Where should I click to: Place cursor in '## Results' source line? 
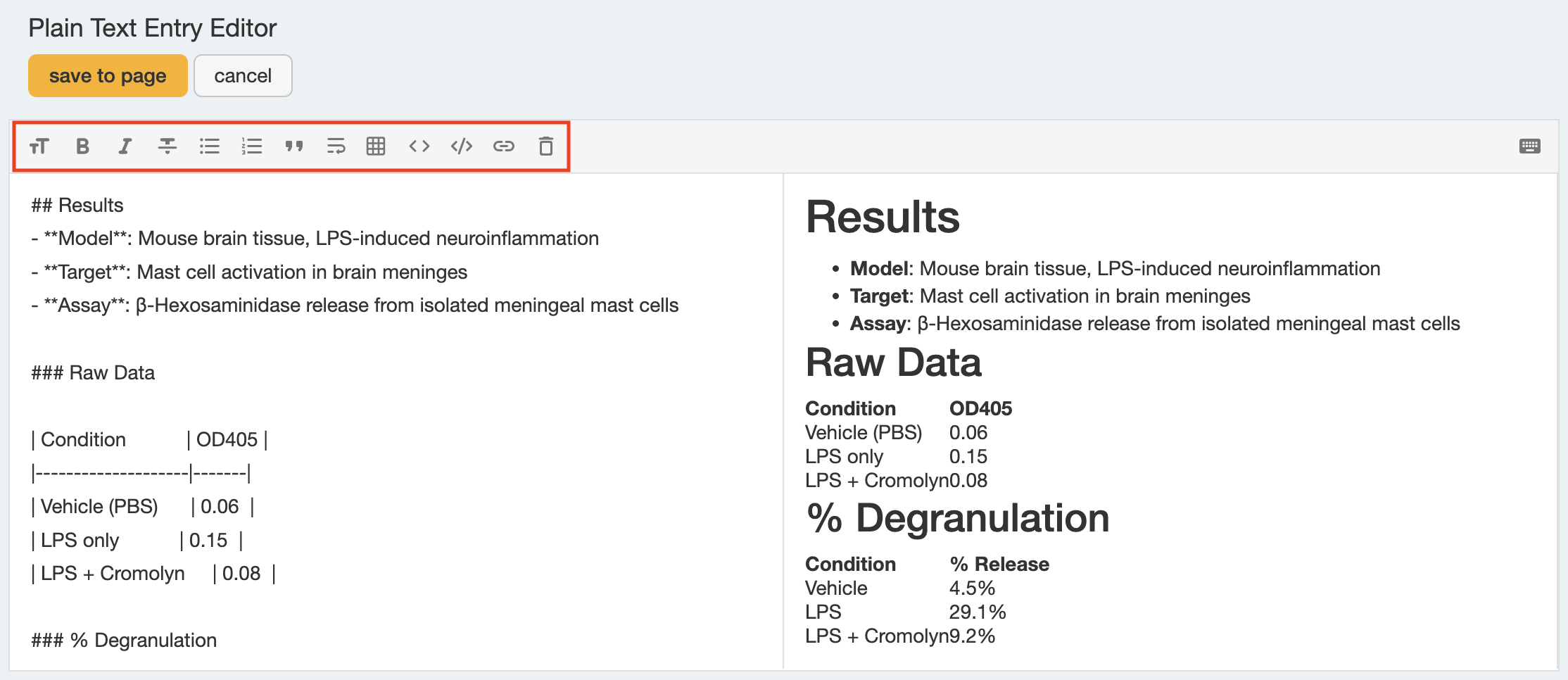(x=77, y=206)
